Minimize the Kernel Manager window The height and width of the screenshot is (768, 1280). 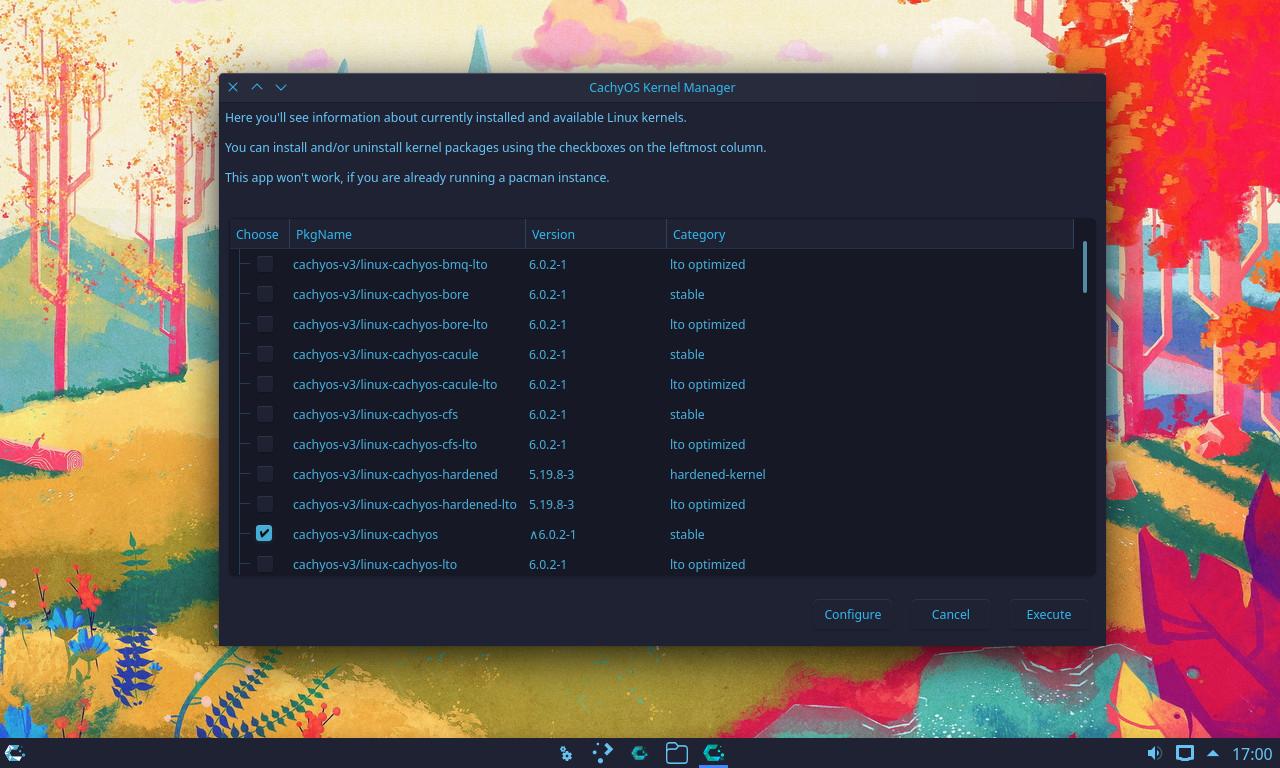click(281, 87)
